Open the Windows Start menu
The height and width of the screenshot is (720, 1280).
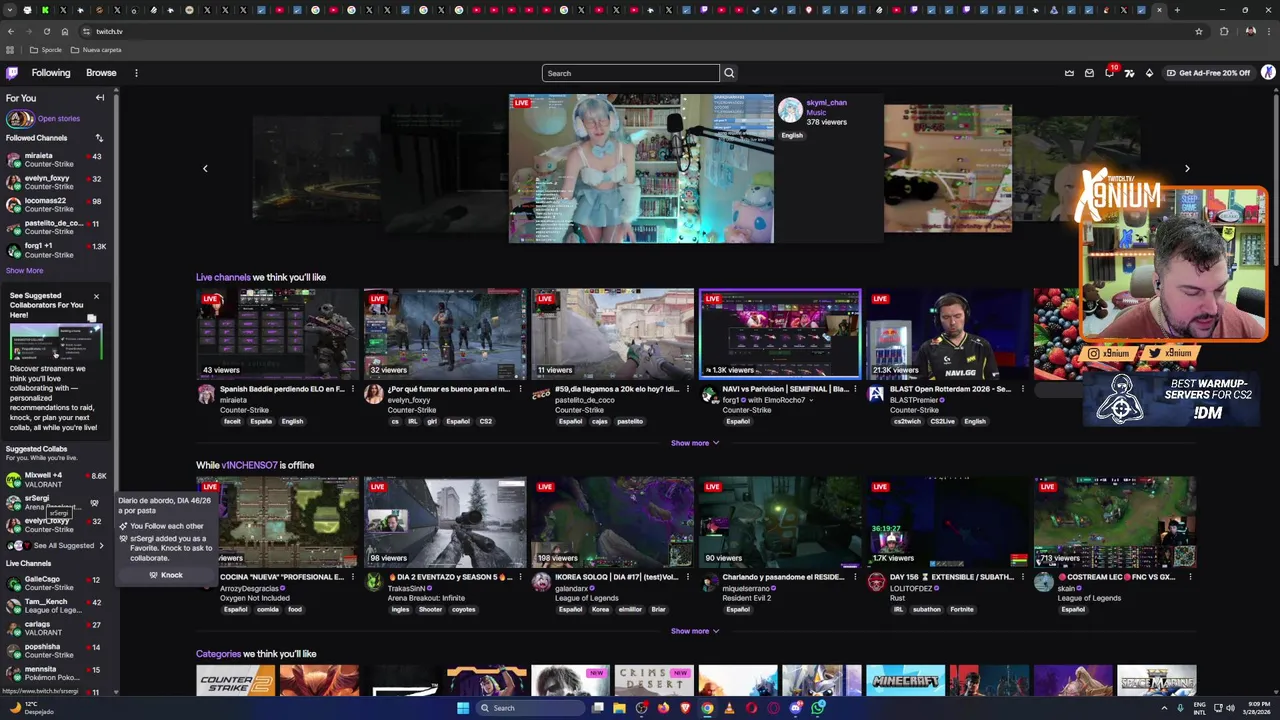point(462,708)
